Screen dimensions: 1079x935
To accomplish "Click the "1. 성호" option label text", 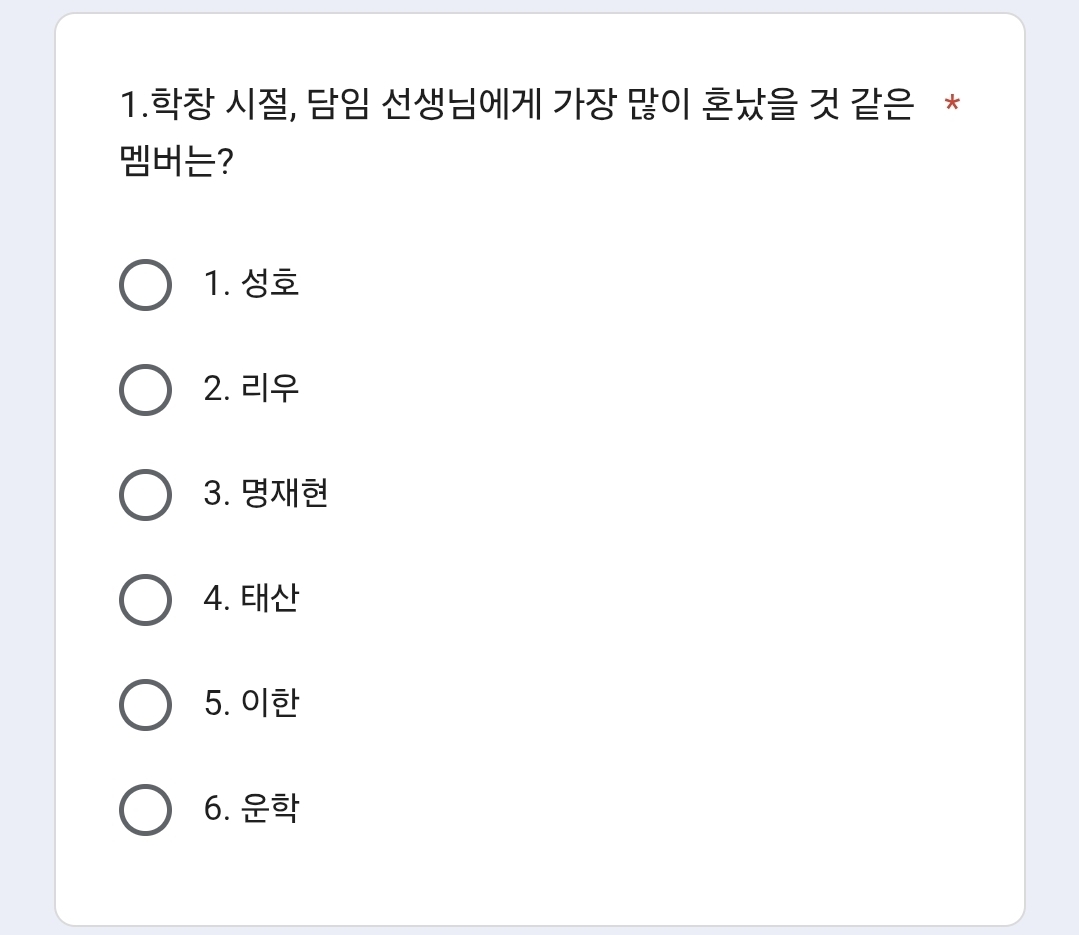I will (x=251, y=285).
